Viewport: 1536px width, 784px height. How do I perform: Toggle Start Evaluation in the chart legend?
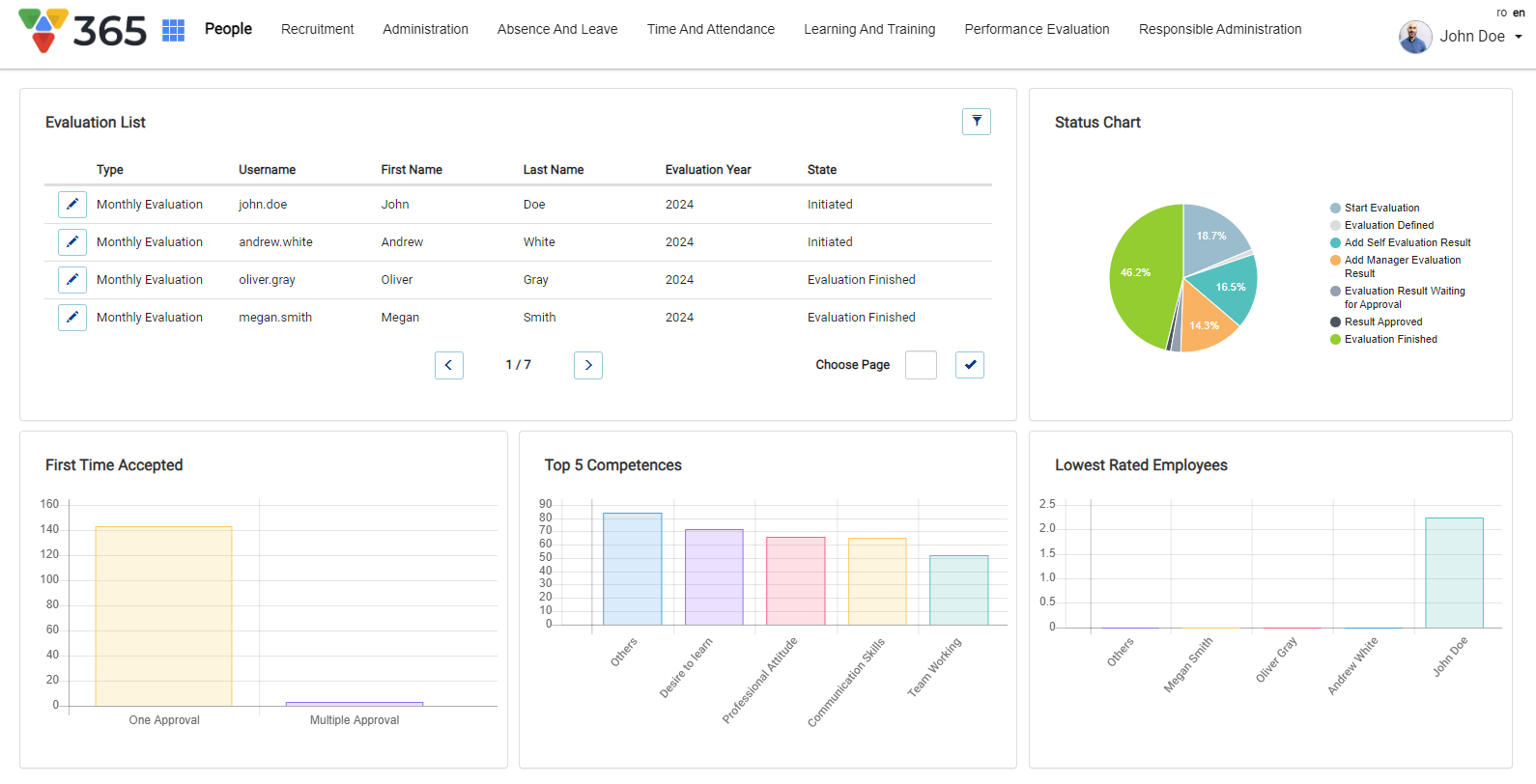[x=1380, y=209]
